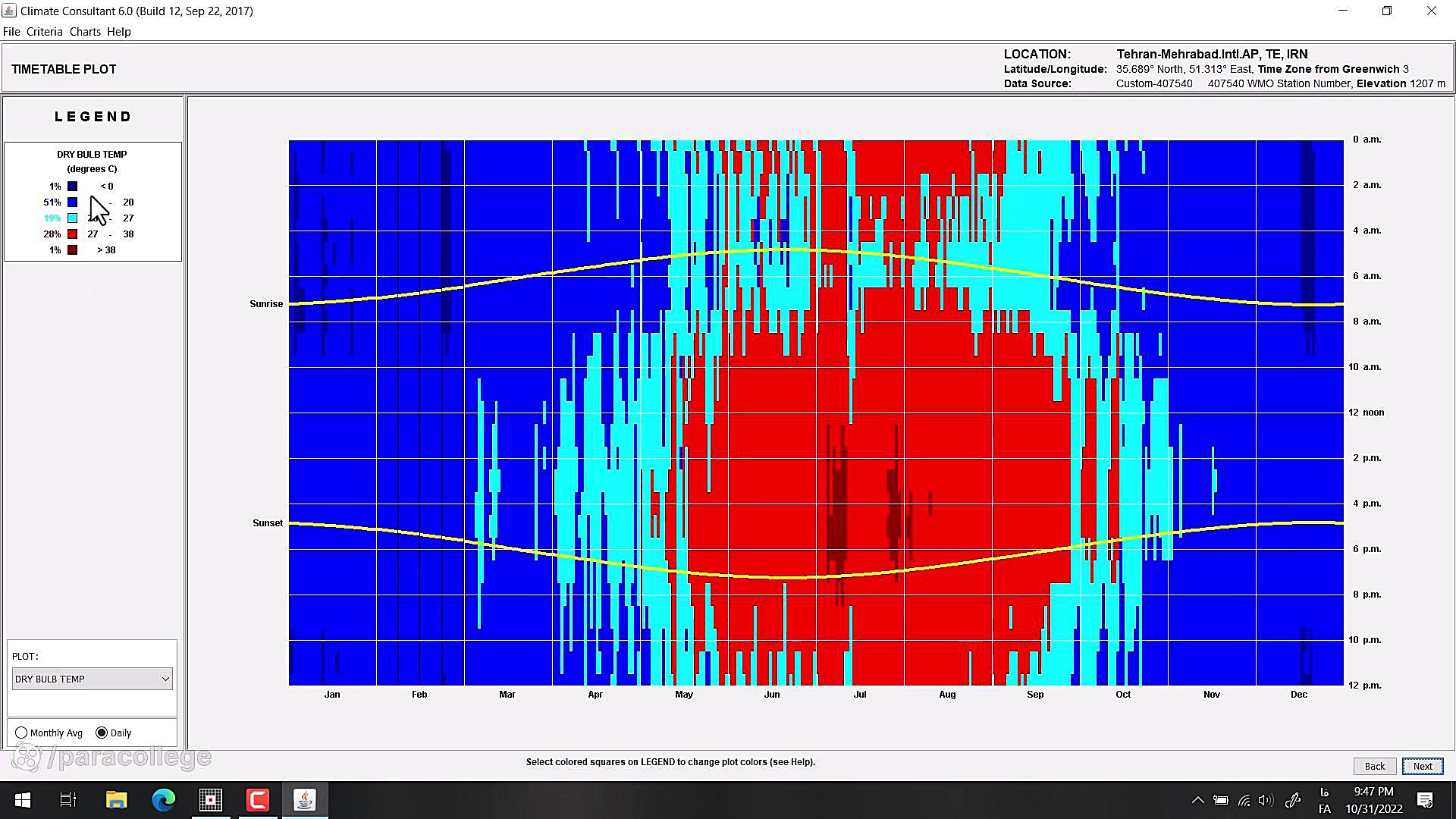Click the Next button
The width and height of the screenshot is (1456, 819).
point(1422,766)
